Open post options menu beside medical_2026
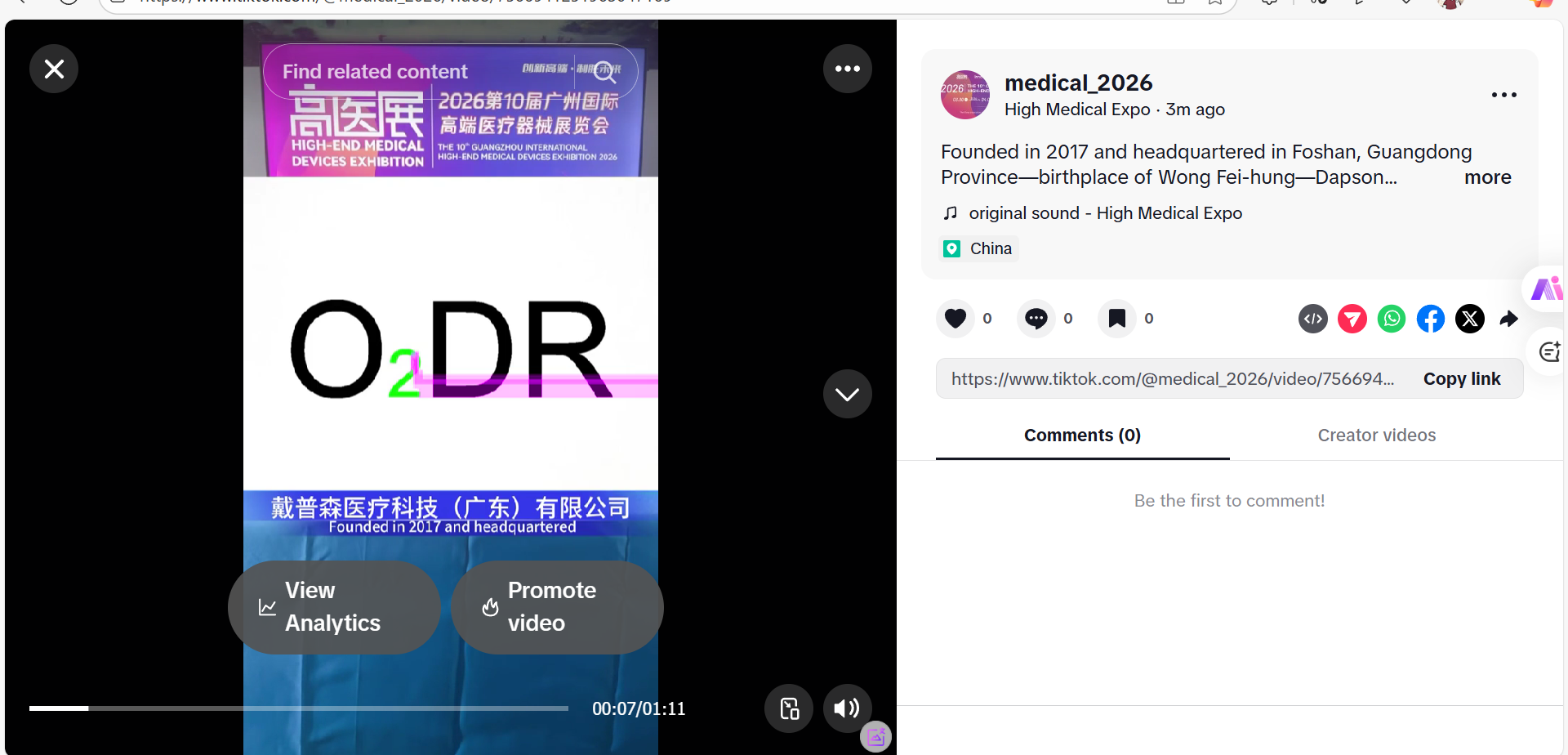The width and height of the screenshot is (1568, 755). pyautogui.click(x=1503, y=95)
